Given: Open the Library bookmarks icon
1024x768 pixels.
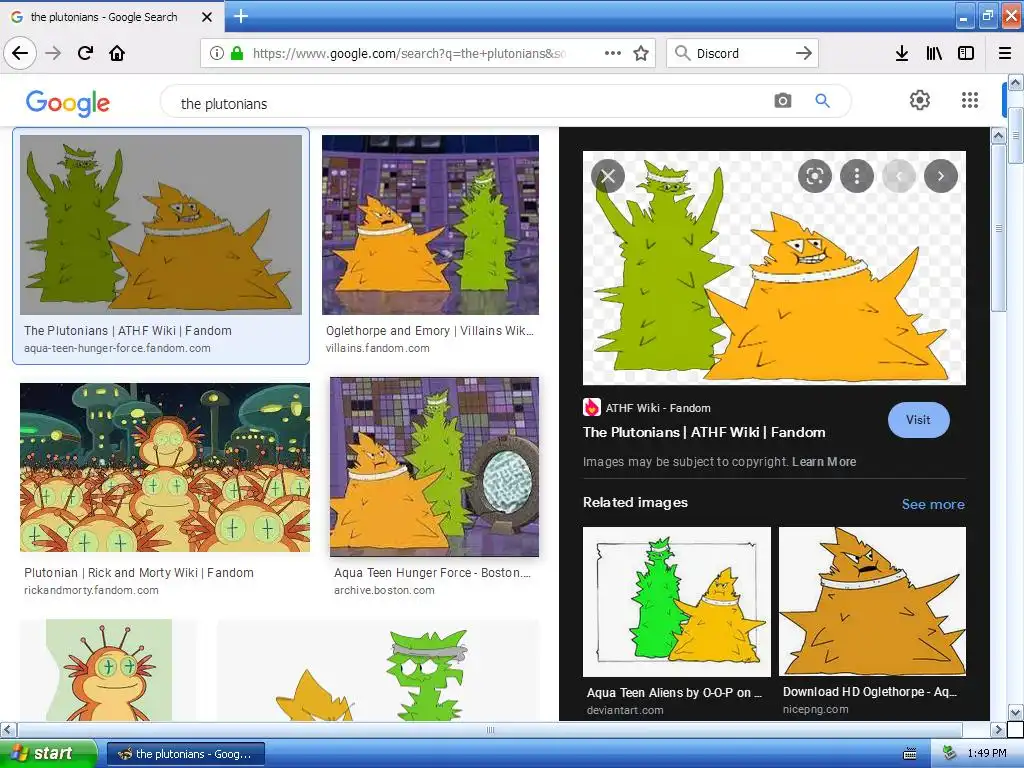Looking at the screenshot, I should [x=934, y=53].
